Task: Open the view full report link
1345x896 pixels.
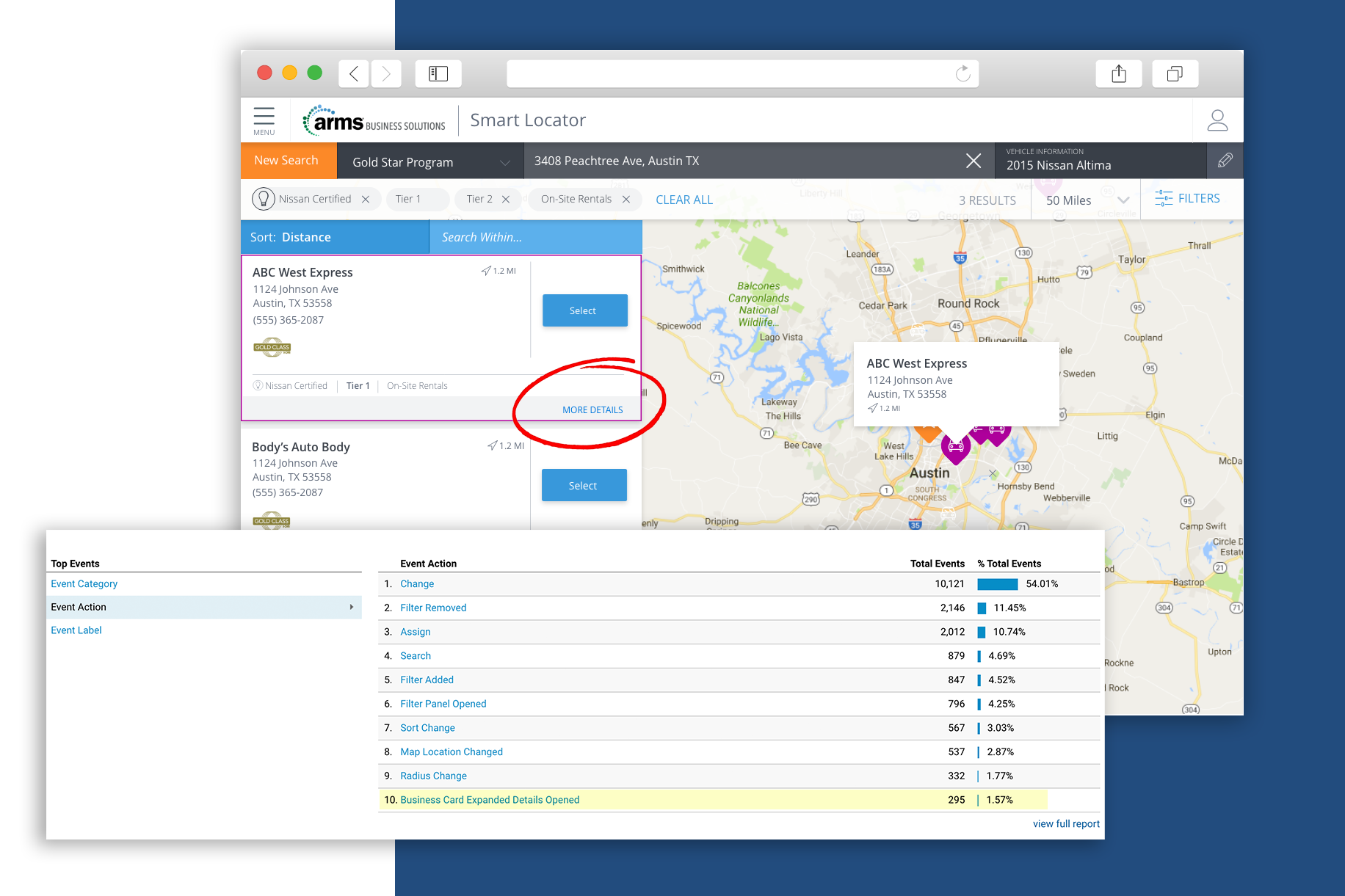Action: click(x=1066, y=823)
